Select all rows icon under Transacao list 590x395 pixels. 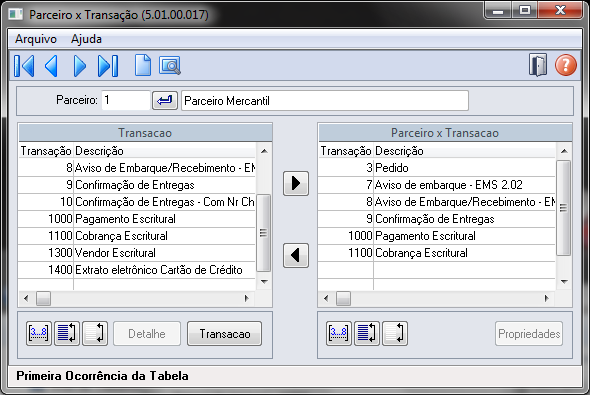[x=67, y=333]
